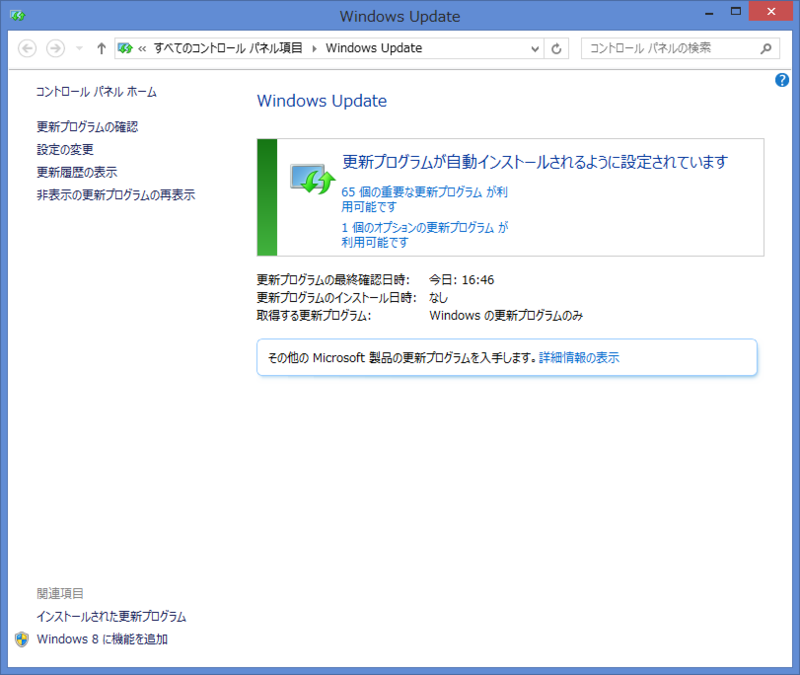Open the blue Help question mark
Image resolution: width=800 pixels, height=675 pixels.
[x=782, y=80]
